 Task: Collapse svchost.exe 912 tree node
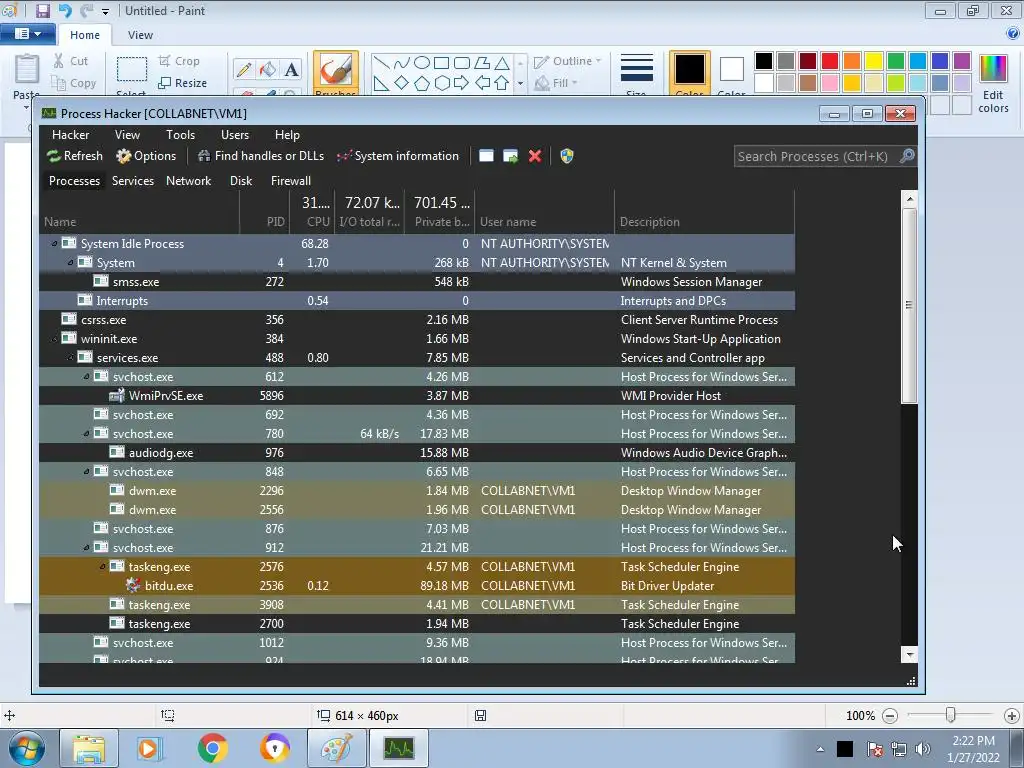point(86,547)
